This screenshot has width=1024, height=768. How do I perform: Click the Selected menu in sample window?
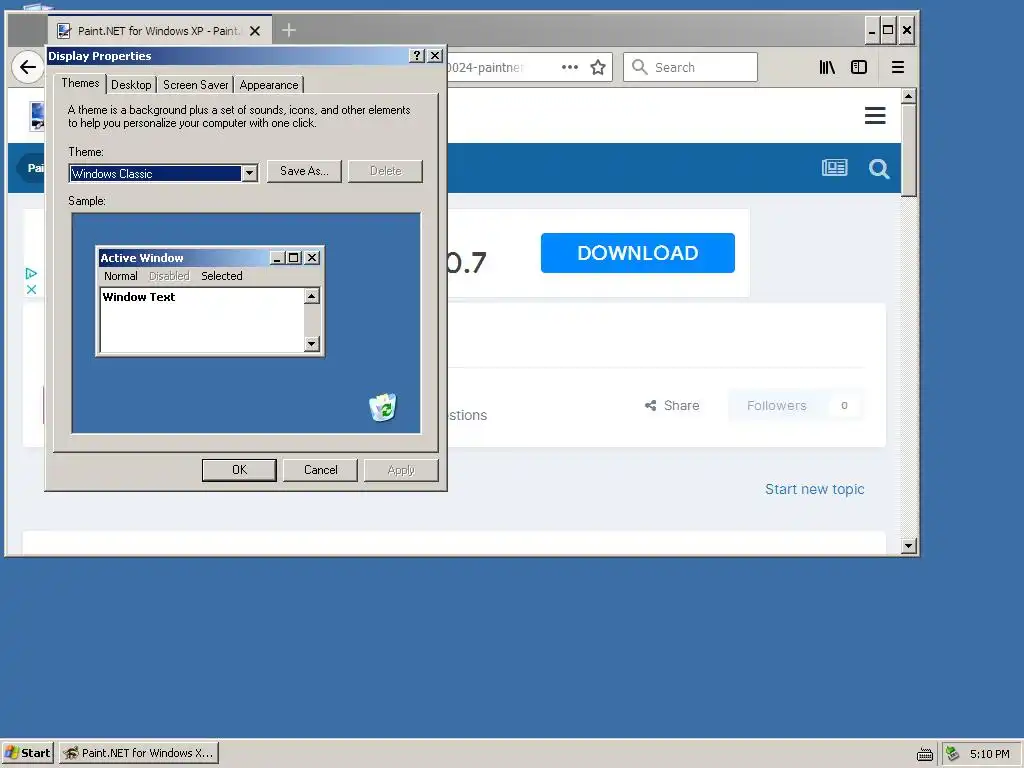coord(221,276)
